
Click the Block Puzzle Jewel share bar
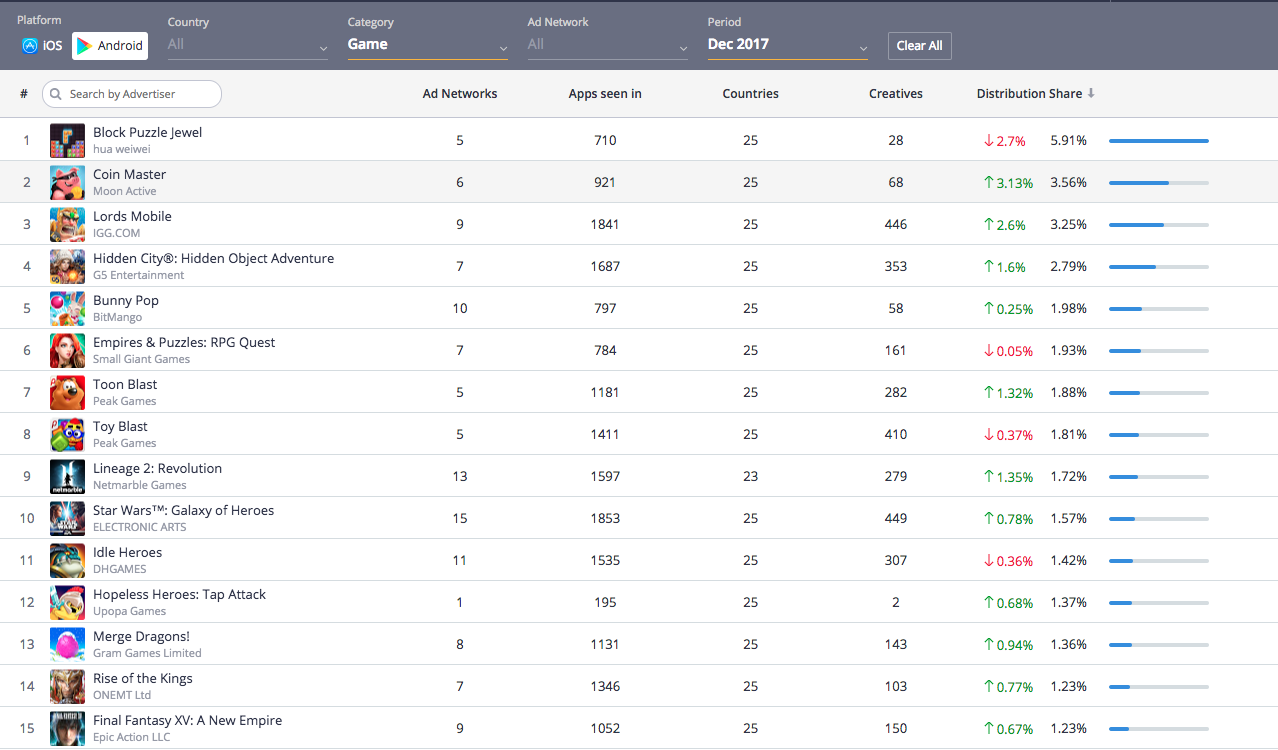click(1159, 141)
